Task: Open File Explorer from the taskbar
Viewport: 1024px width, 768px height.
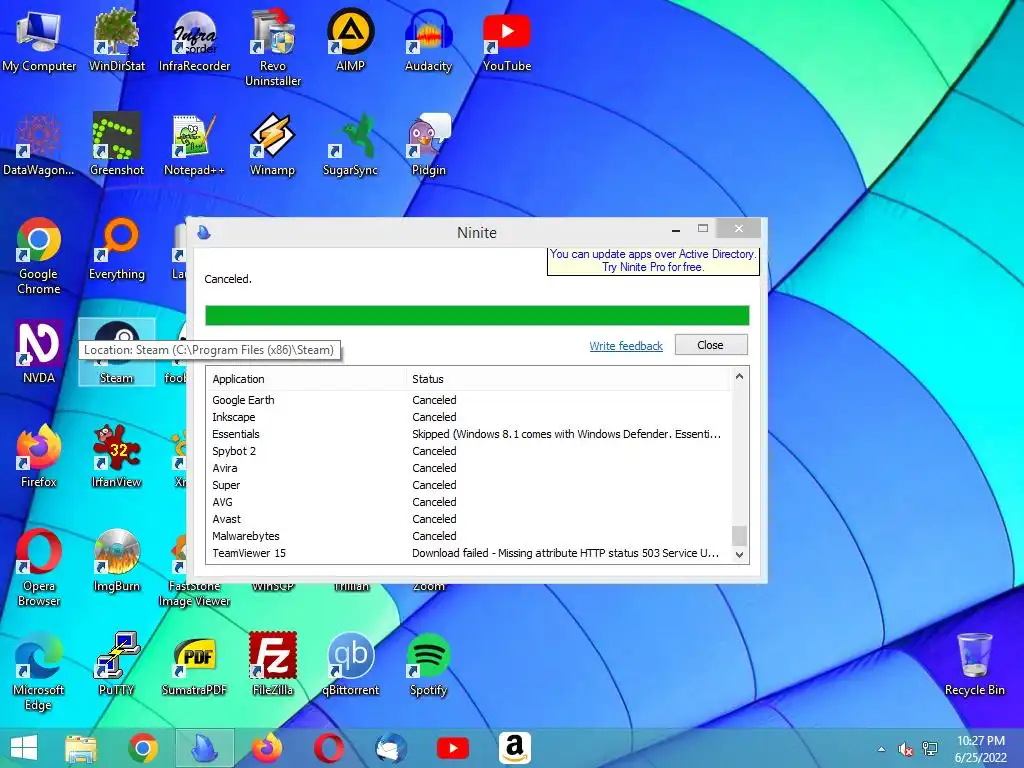Action: [x=81, y=748]
